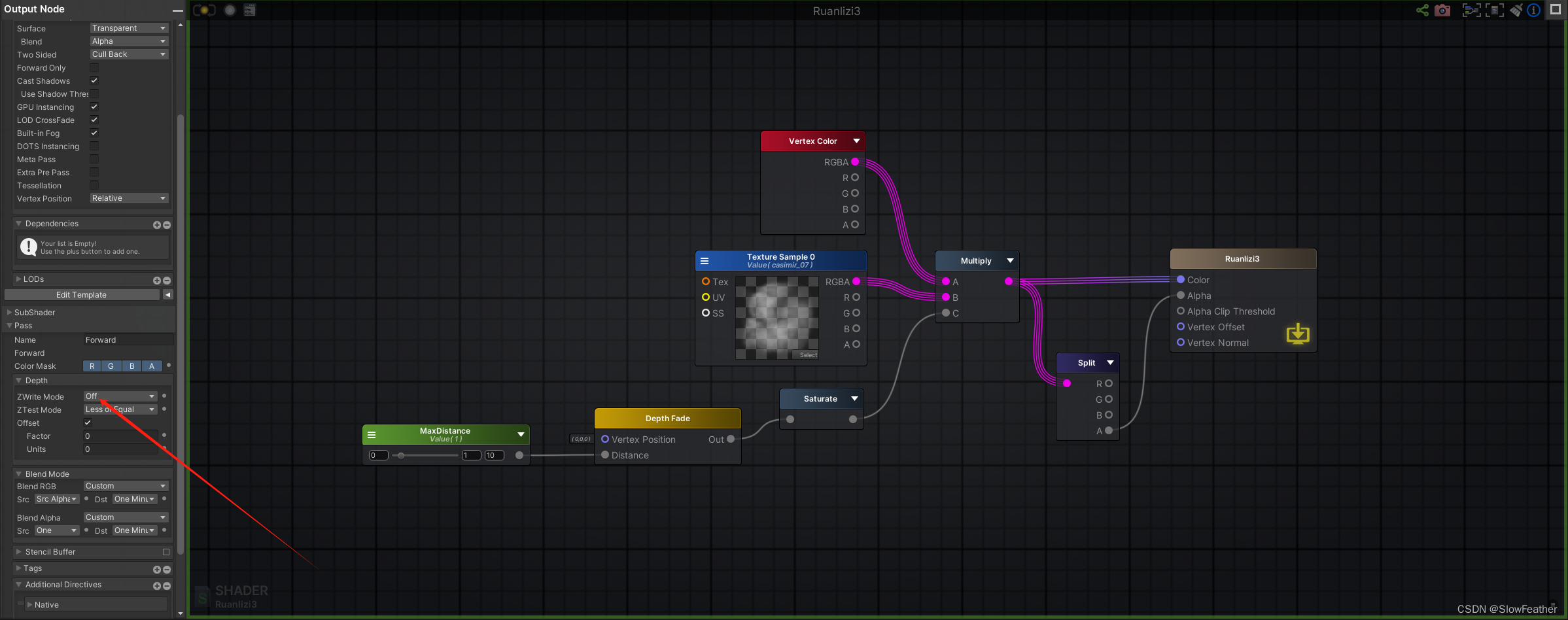Add a dependency with the plus icon
Image resolution: width=1568 pixels, height=620 pixels.
click(157, 224)
